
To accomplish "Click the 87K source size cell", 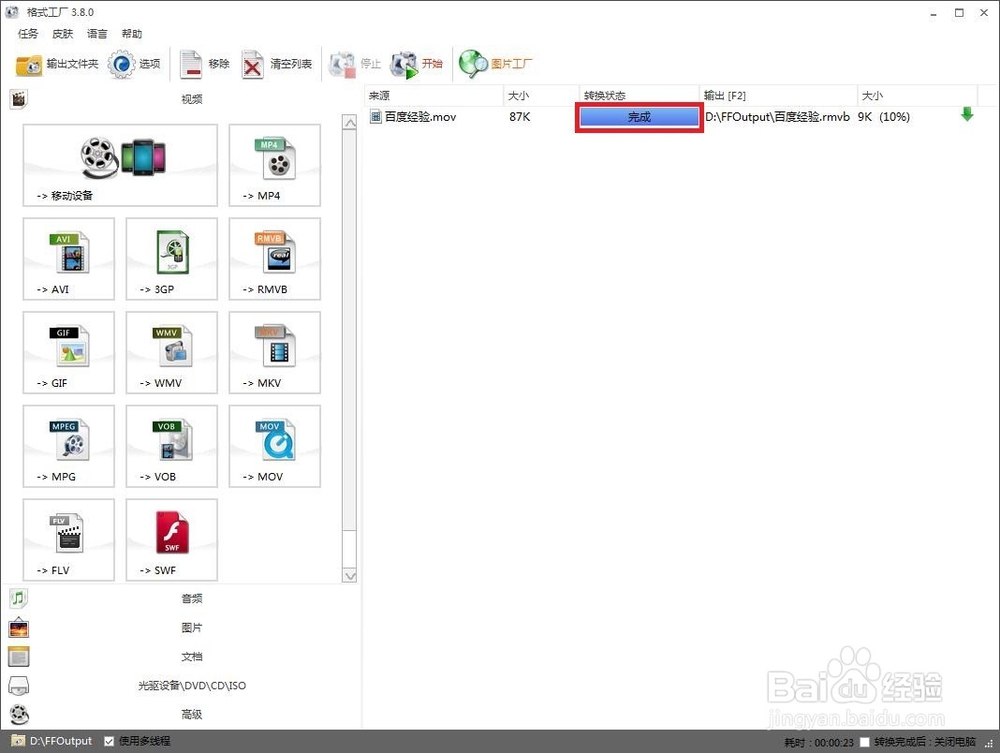I will tap(520, 117).
